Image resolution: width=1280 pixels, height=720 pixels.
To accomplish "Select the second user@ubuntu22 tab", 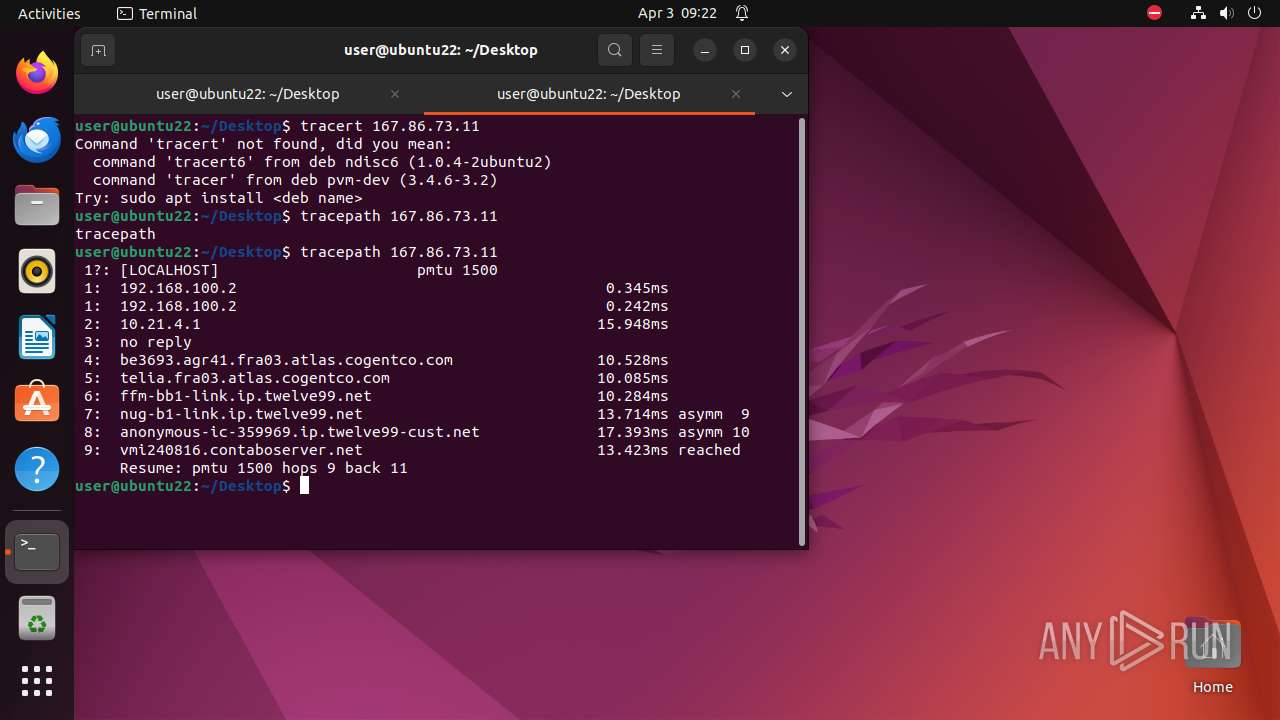I will 589,94.
